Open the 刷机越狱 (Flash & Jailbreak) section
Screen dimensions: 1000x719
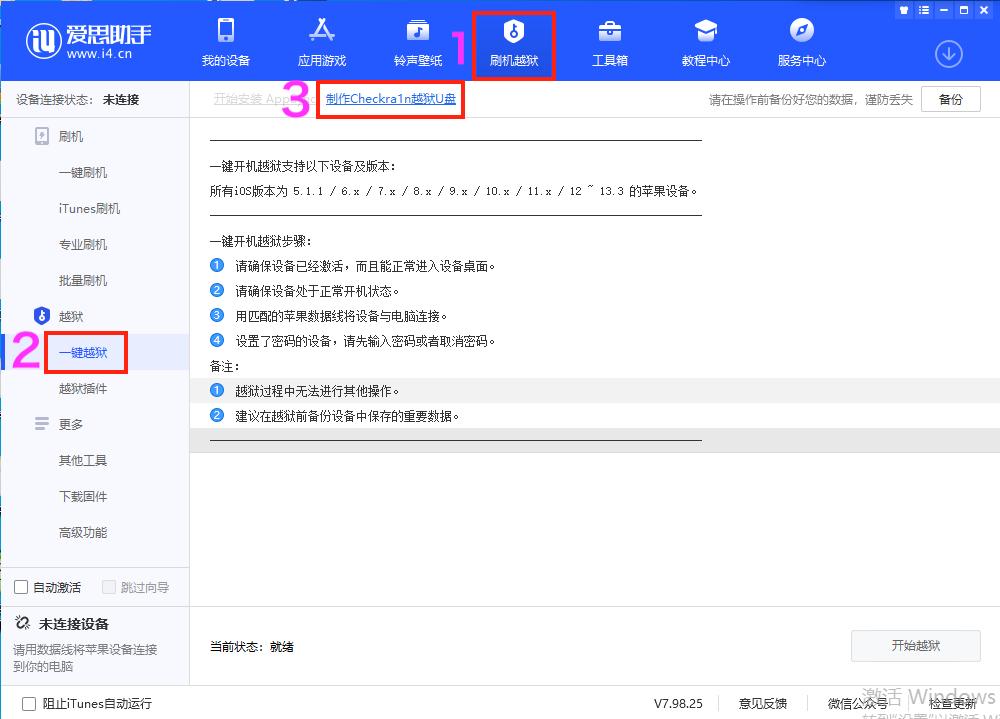[x=513, y=42]
